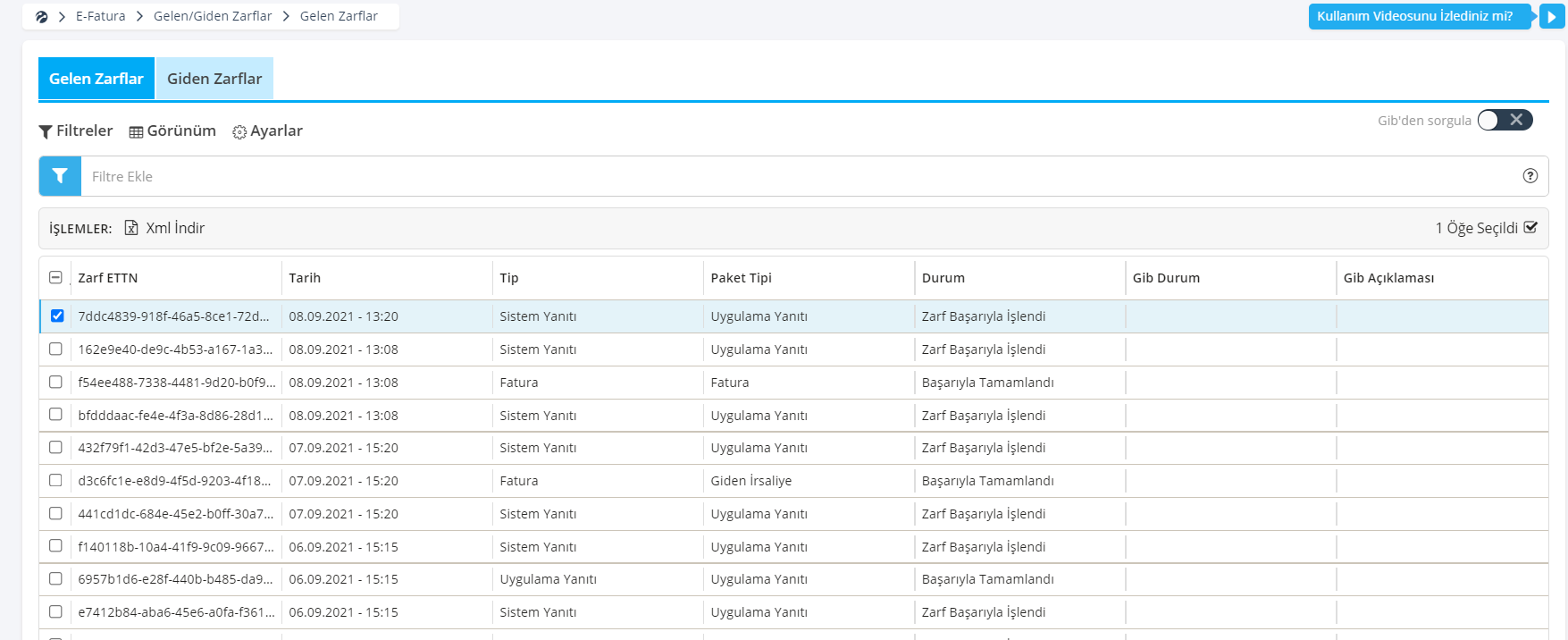Check the row f54ee488-7338 checkbox
Screen dimensions: 1568x640
[x=55, y=382]
